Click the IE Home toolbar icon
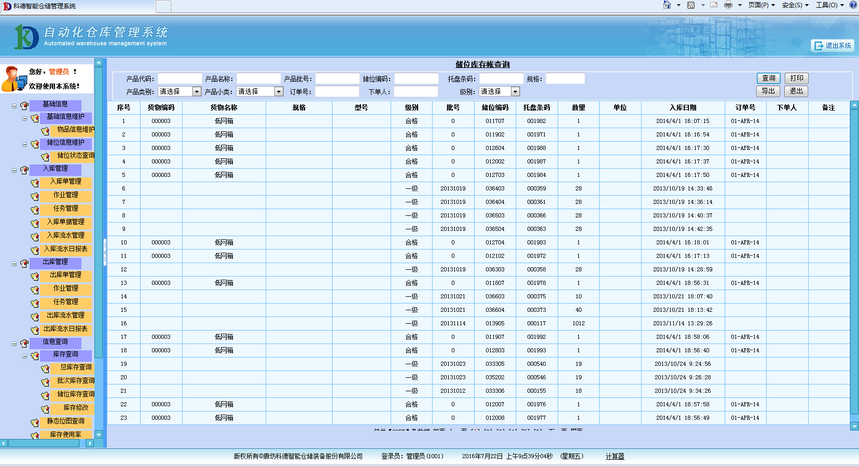The width and height of the screenshot is (859, 467). 667,5
